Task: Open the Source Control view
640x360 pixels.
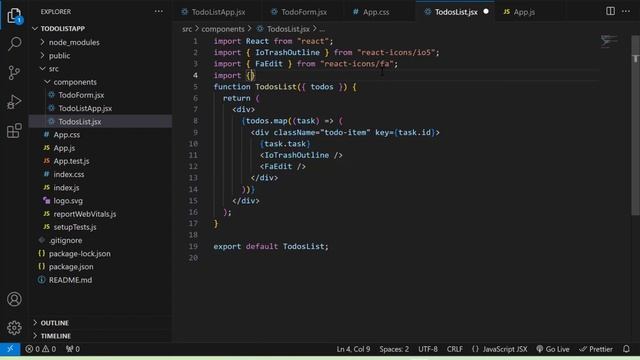Action: click(x=14, y=73)
